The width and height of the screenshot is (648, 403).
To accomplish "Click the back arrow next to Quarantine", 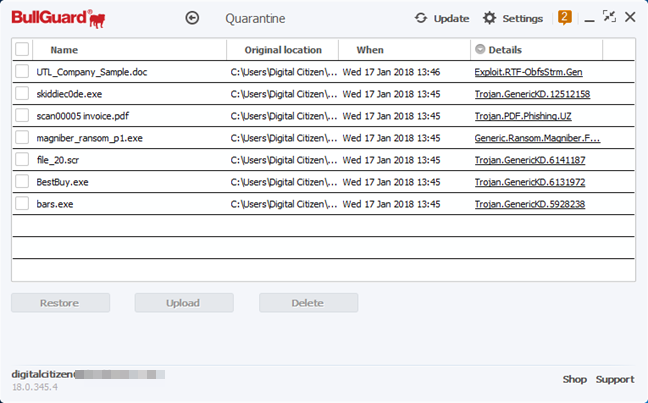I will point(193,18).
